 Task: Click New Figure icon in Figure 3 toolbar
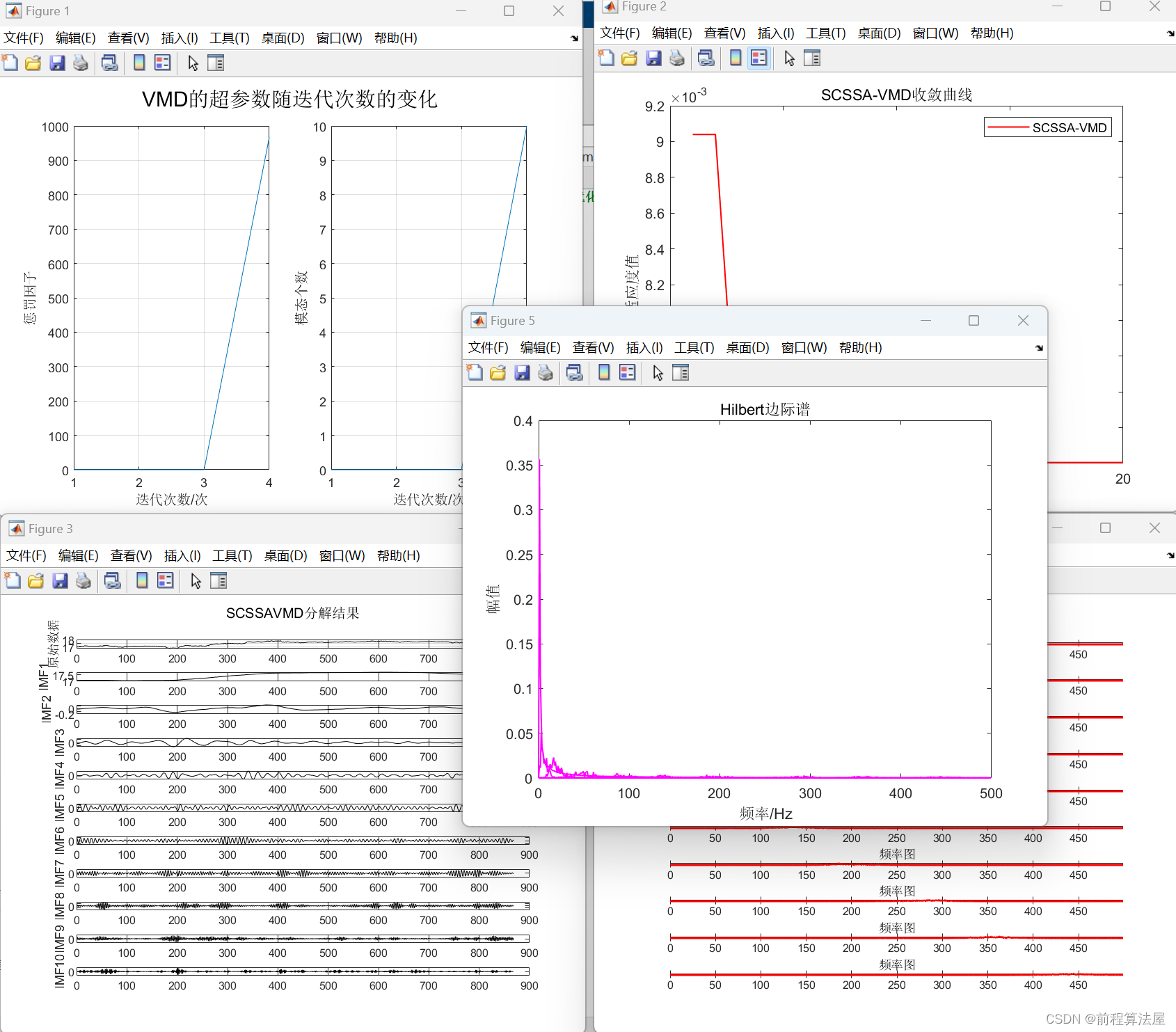point(13,581)
